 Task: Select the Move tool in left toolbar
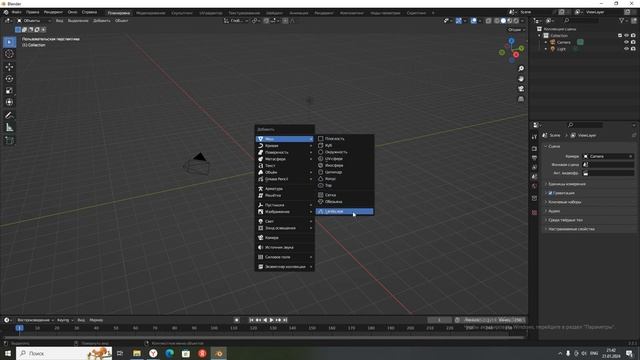click(9, 67)
